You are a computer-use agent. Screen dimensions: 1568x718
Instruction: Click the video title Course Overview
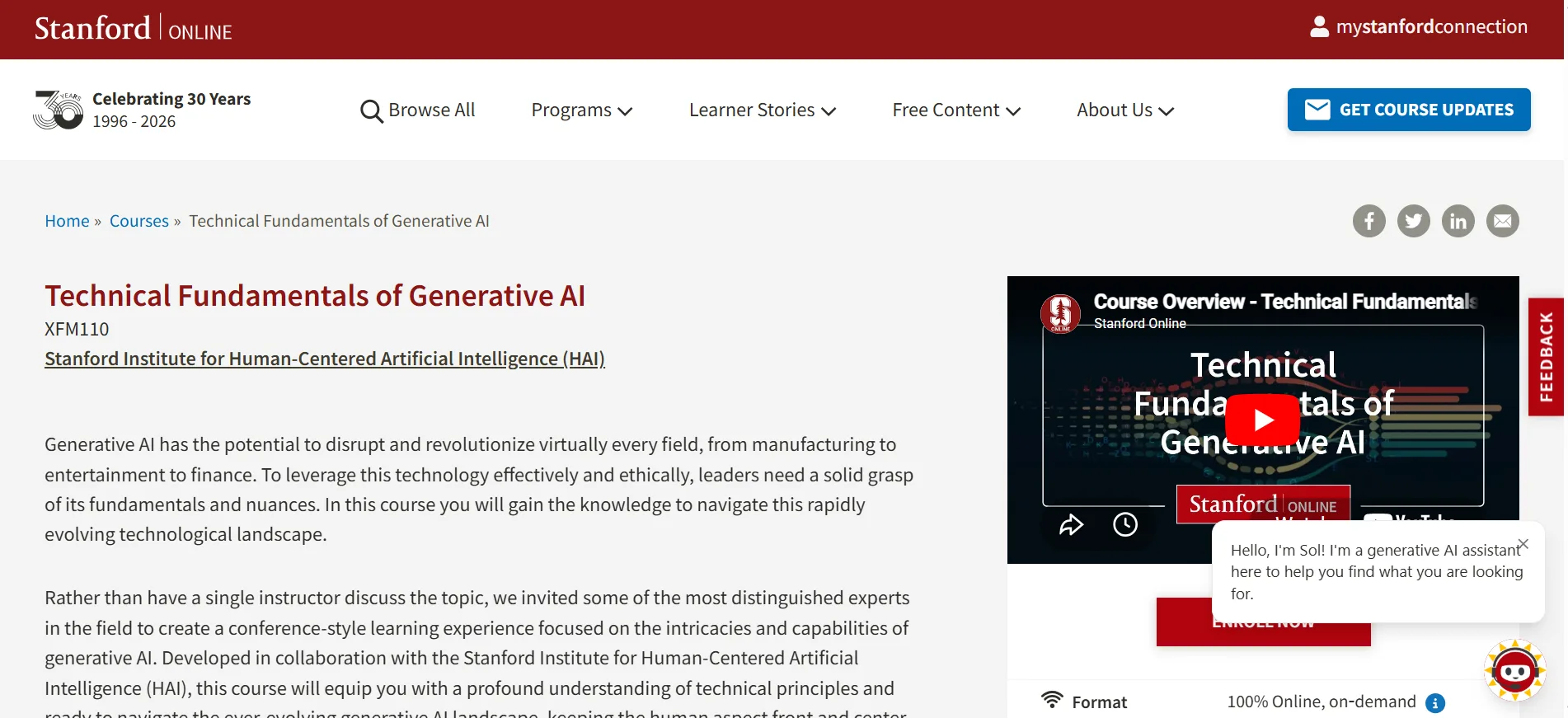coord(1284,302)
